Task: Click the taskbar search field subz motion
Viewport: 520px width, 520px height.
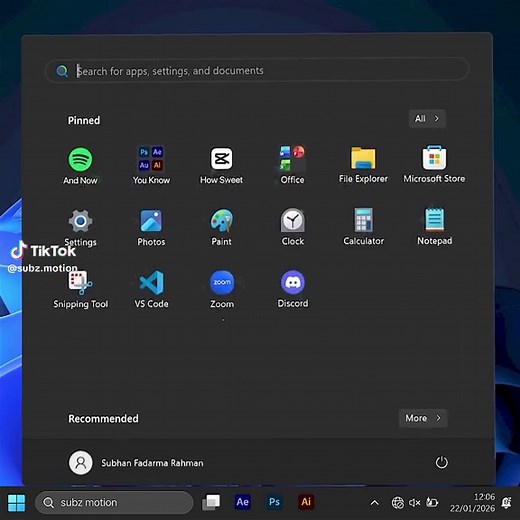Action: point(114,503)
